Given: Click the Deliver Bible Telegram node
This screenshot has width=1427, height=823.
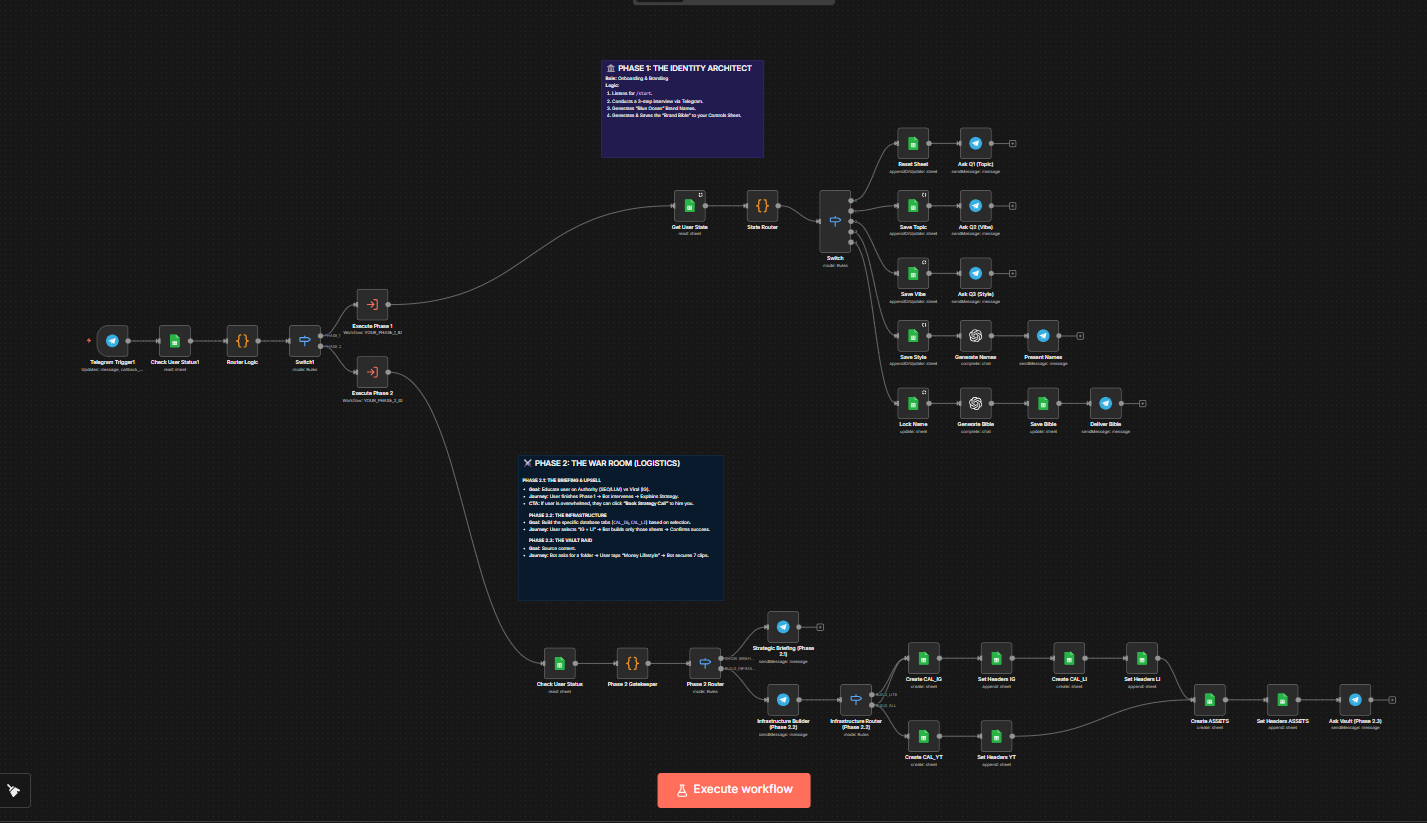Looking at the screenshot, I should pos(1105,403).
